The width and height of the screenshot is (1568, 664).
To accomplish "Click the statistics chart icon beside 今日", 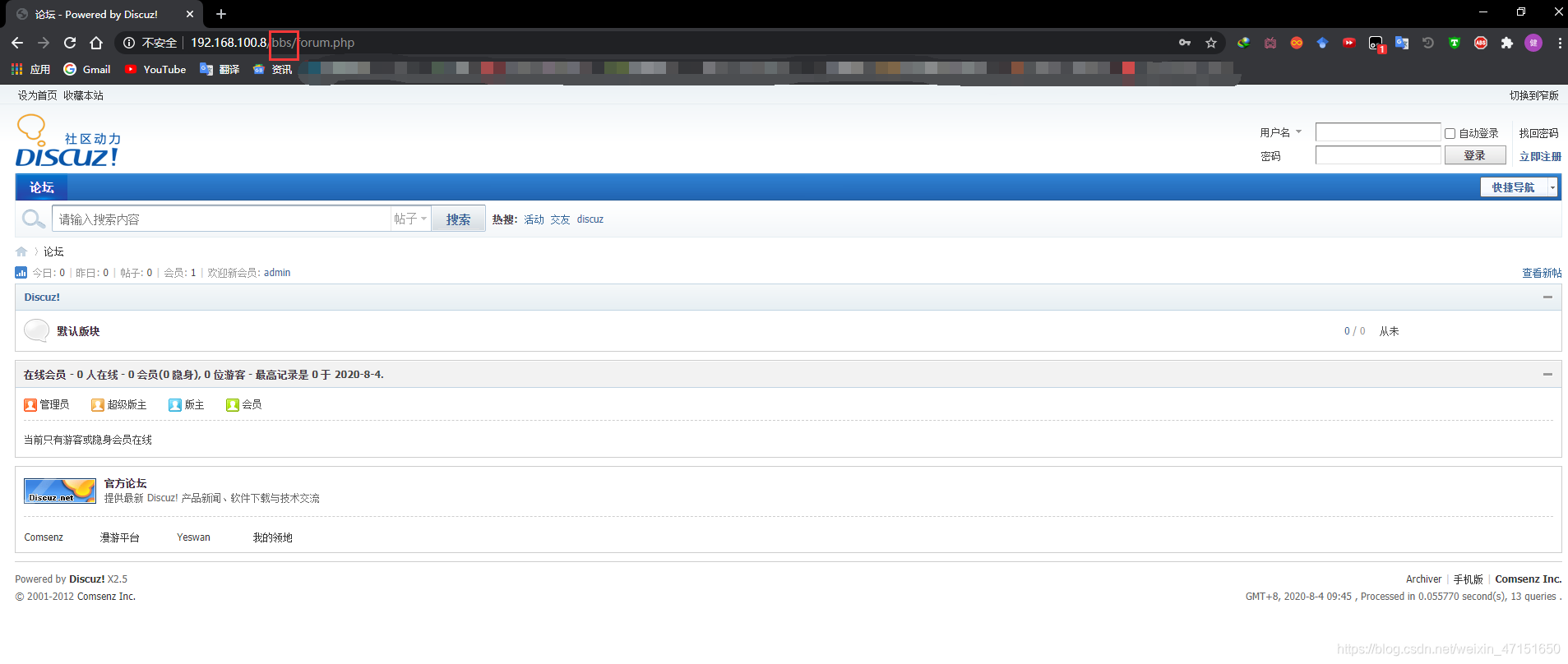I will (x=21, y=273).
